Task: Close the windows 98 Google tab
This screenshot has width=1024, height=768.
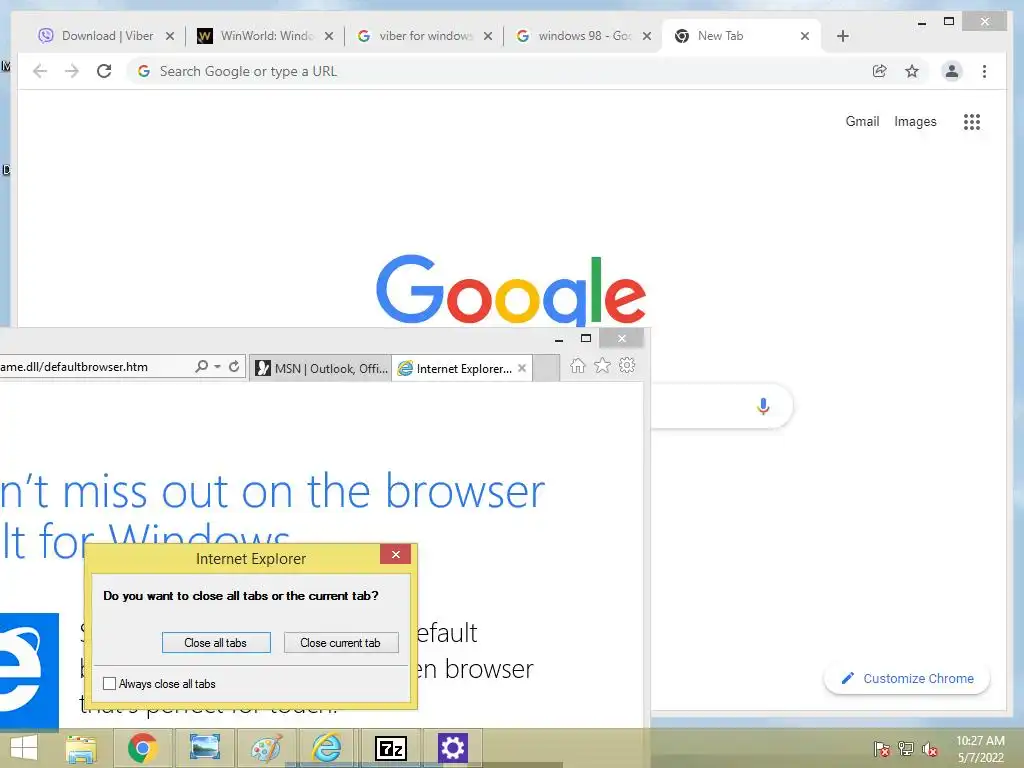Action: (x=647, y=36)
